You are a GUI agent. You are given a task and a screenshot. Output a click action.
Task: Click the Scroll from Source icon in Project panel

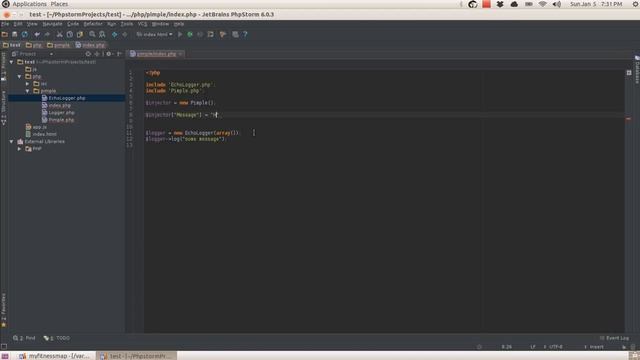[88, 54]
